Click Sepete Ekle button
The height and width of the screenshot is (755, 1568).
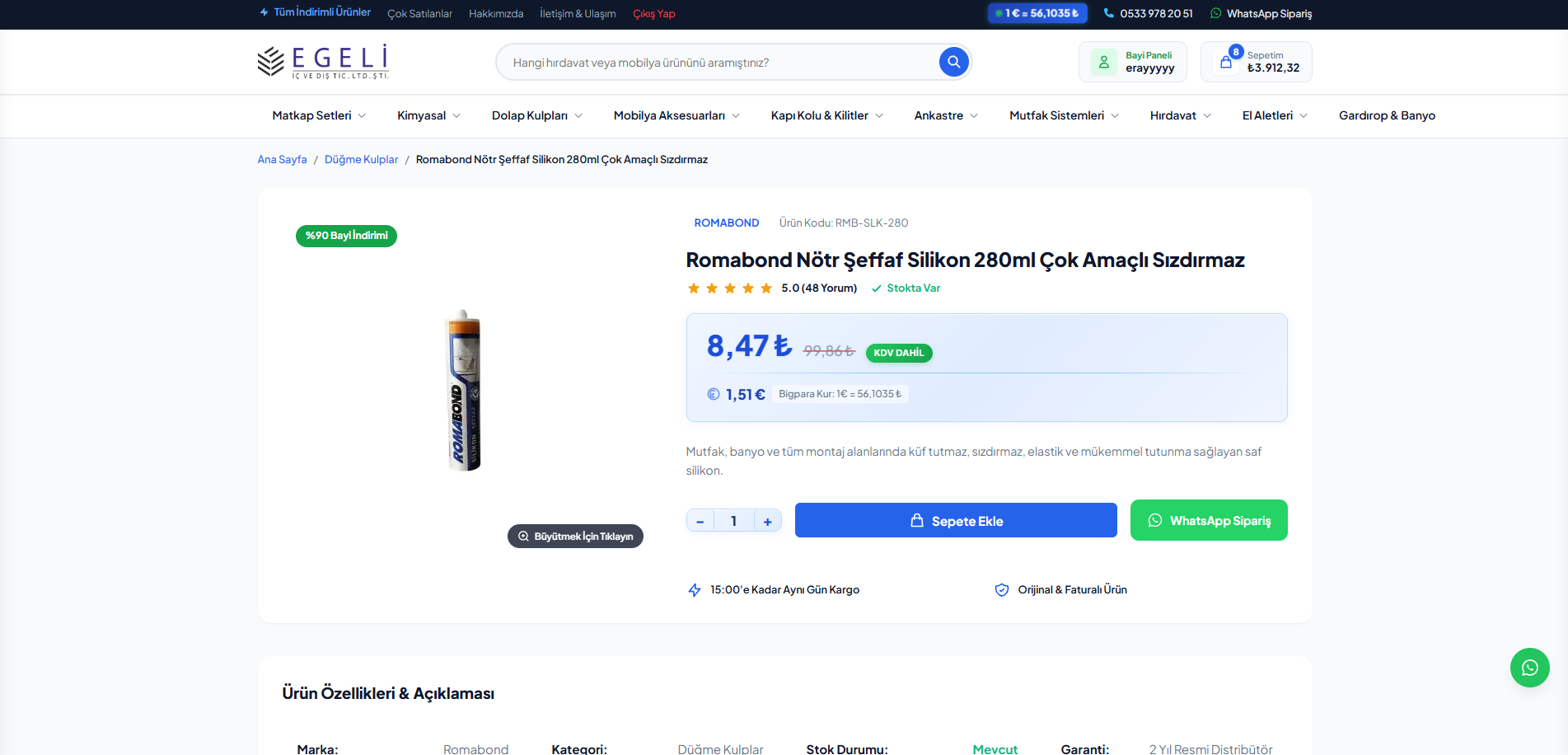pyautogui.click(x=956, y=520)
